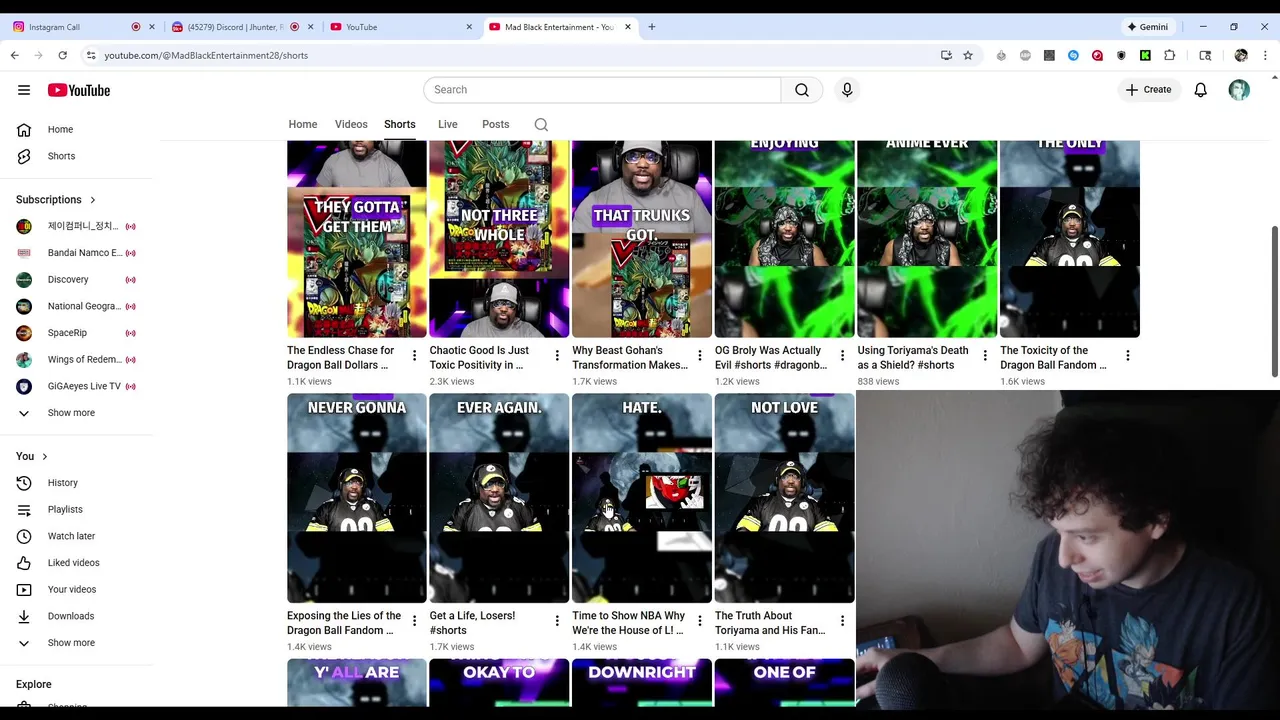The height and width of the screenshot is (720, 1280).
Task: Open the Chrome extensions puzzle icon
Action: click(1169, 56)
